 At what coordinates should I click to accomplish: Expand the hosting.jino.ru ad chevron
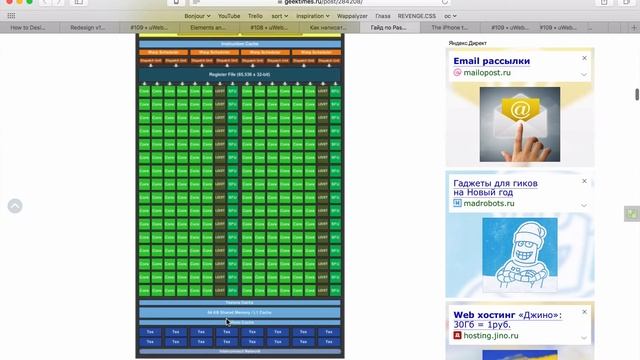(x=584, y=338)
